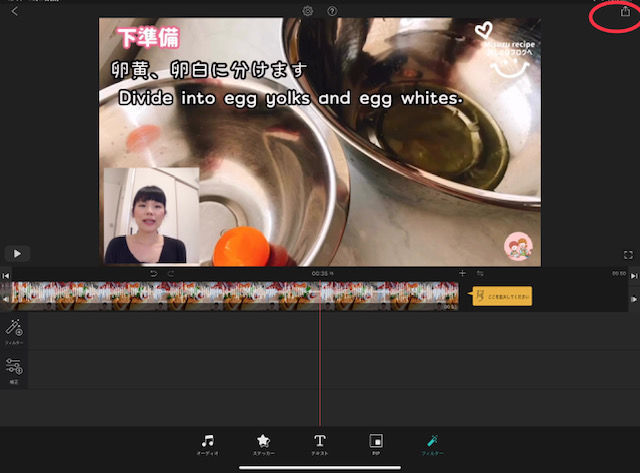Open the settings gear icon

[x=308, y=11]
